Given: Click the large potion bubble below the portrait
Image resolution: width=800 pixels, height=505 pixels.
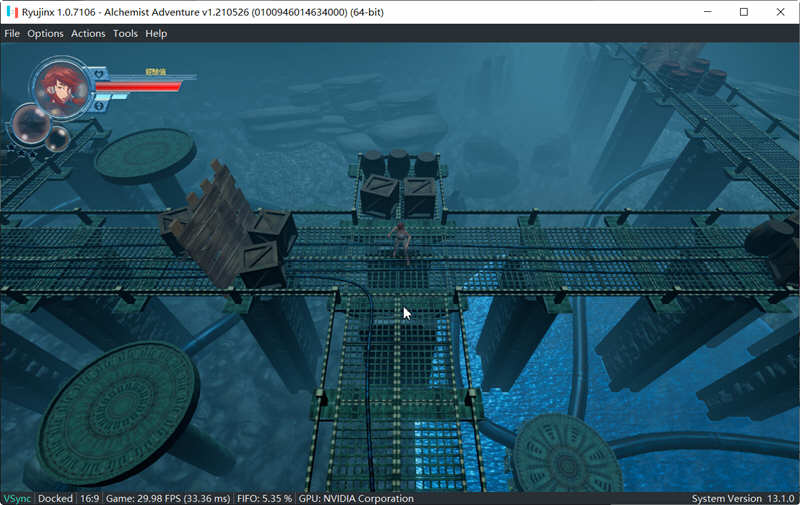Looking at the screenshot, I should tap(31, 124).
